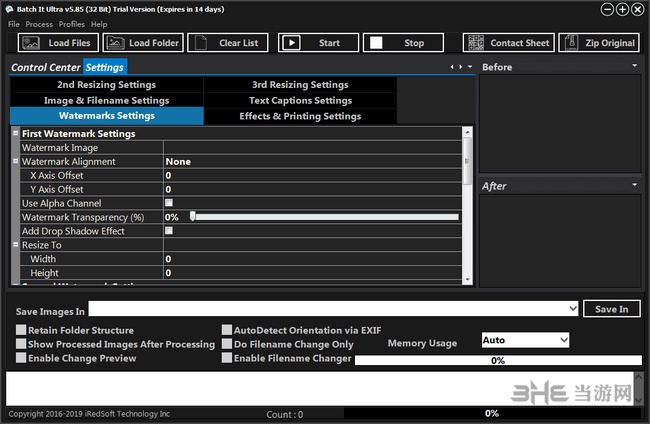The height and width of the screenshot is (424, 650).
Task: Click the Load Files button label
Action: pyautogui.click(x=69, y=43)
